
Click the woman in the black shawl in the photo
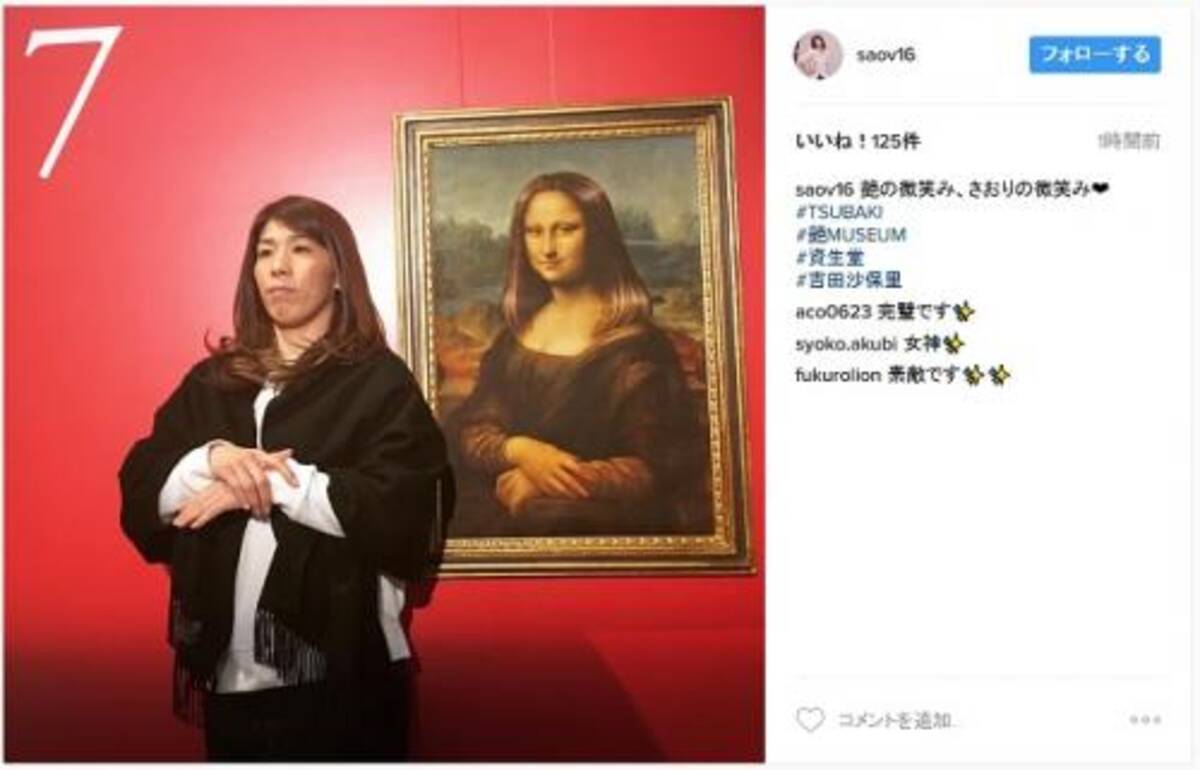285,480
